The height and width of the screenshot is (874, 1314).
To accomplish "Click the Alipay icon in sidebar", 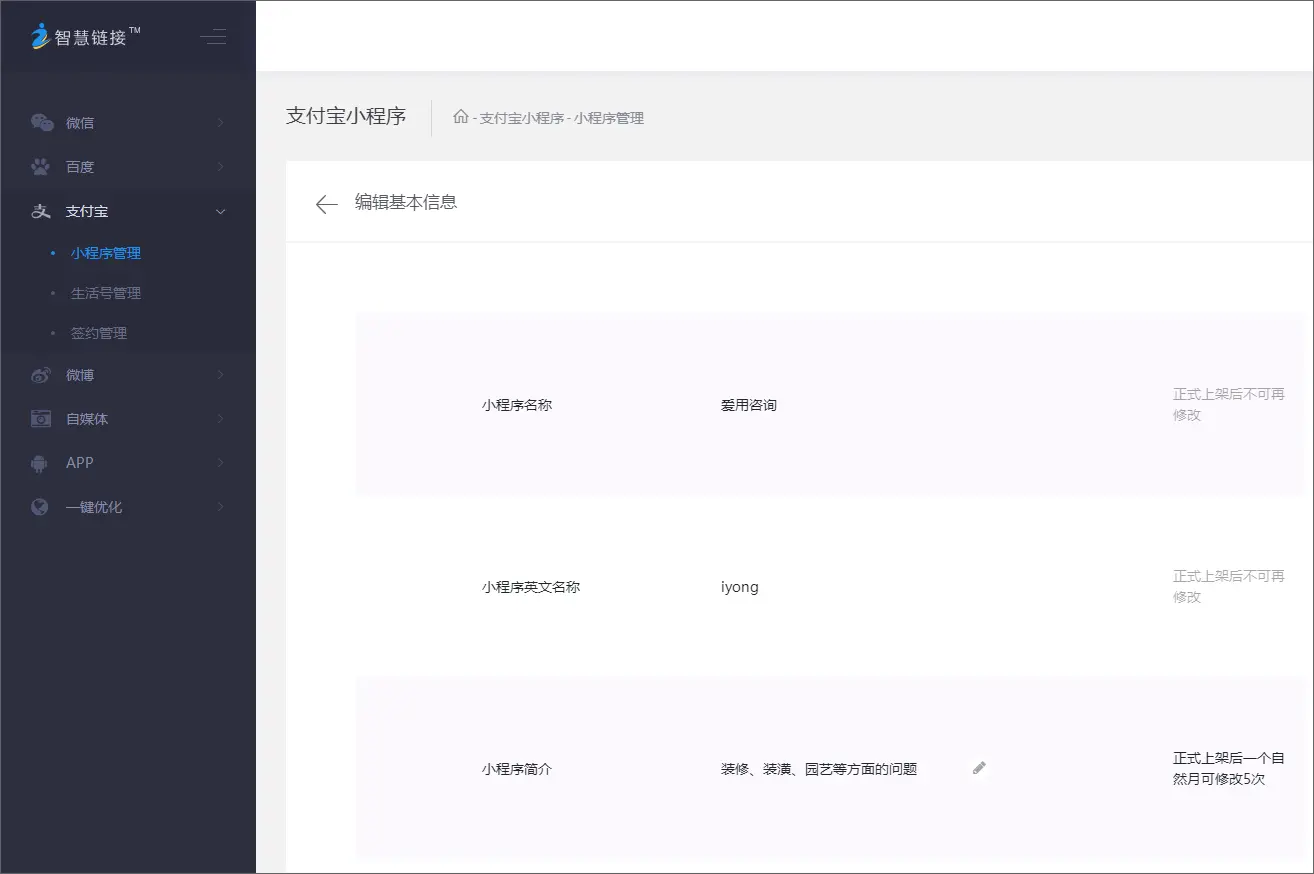I will (x=40, y=211).
